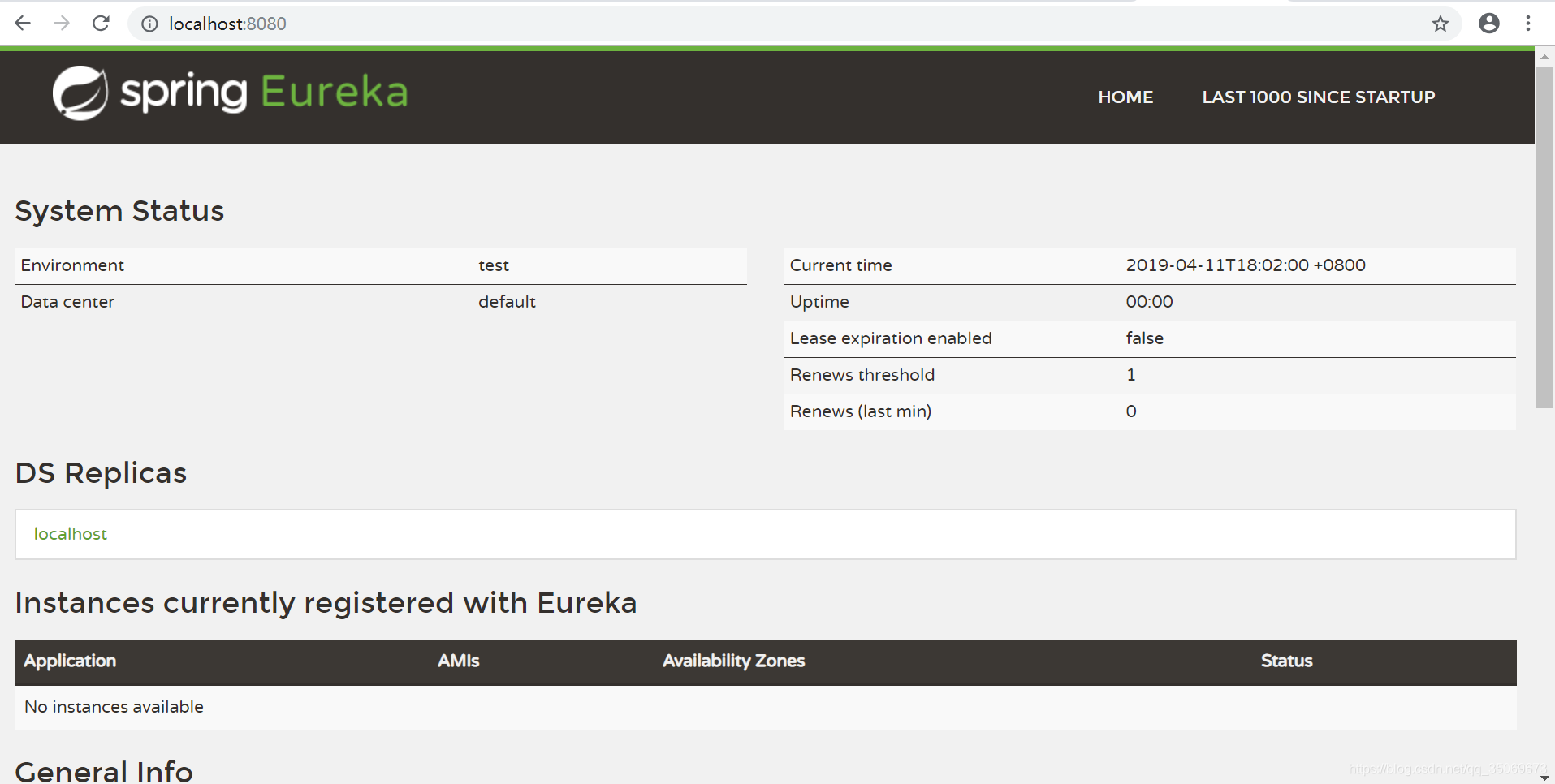Select the 00:00 uptime value

[1149, 302]
